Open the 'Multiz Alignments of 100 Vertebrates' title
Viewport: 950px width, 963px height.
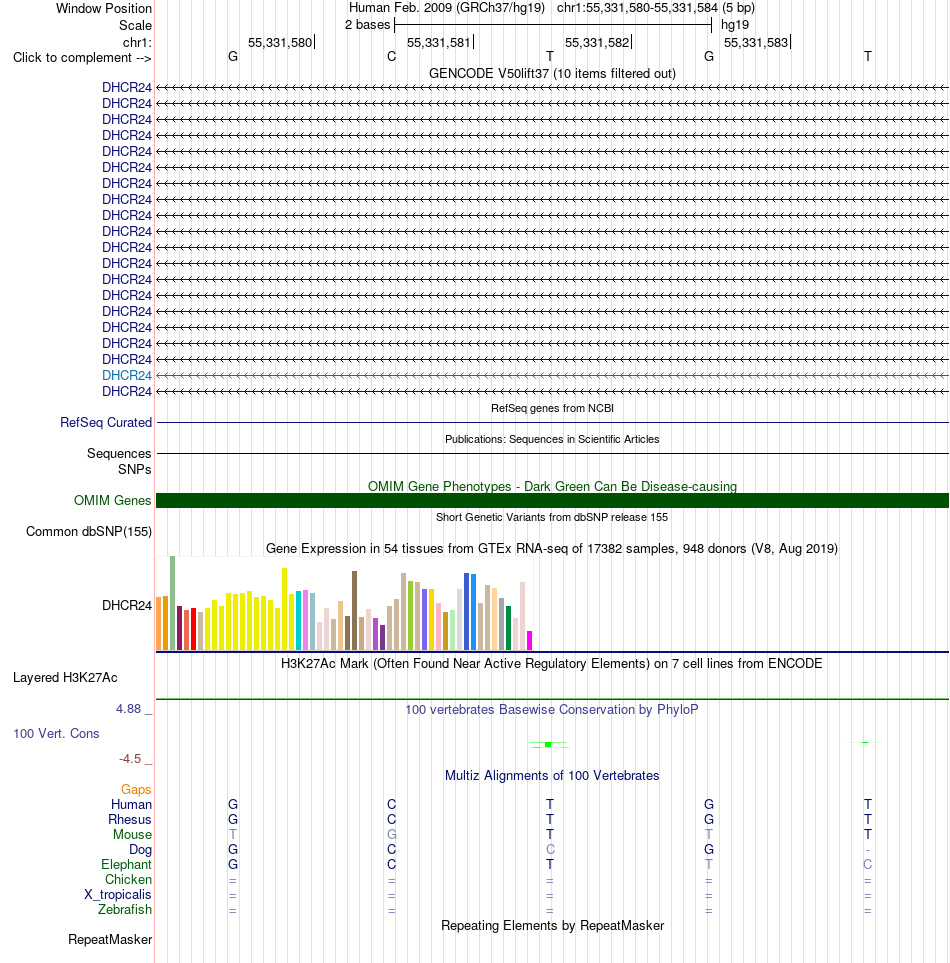point(552,776)
